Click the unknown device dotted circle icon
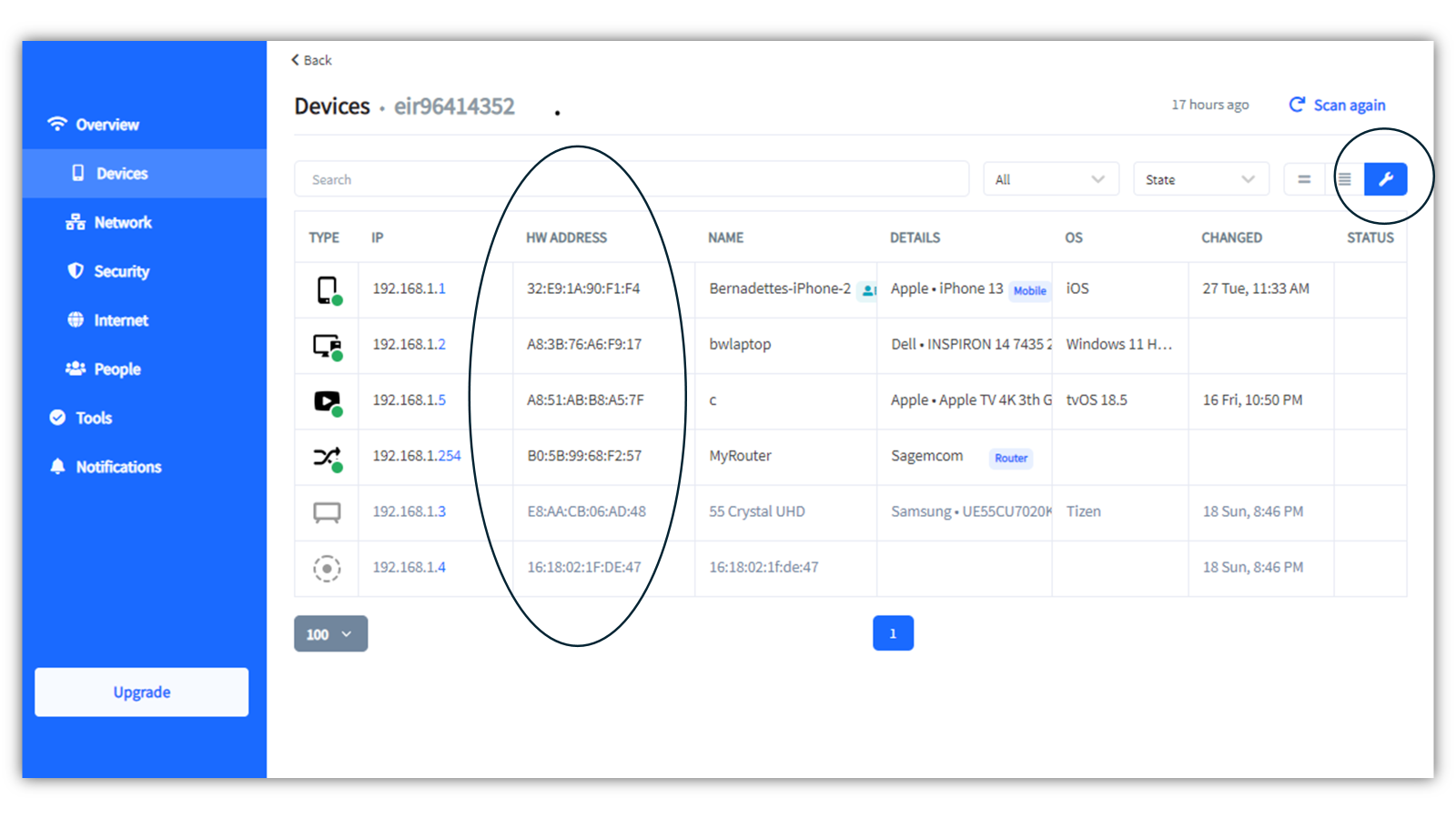1456x819 pixels. [x=327, y=568]
